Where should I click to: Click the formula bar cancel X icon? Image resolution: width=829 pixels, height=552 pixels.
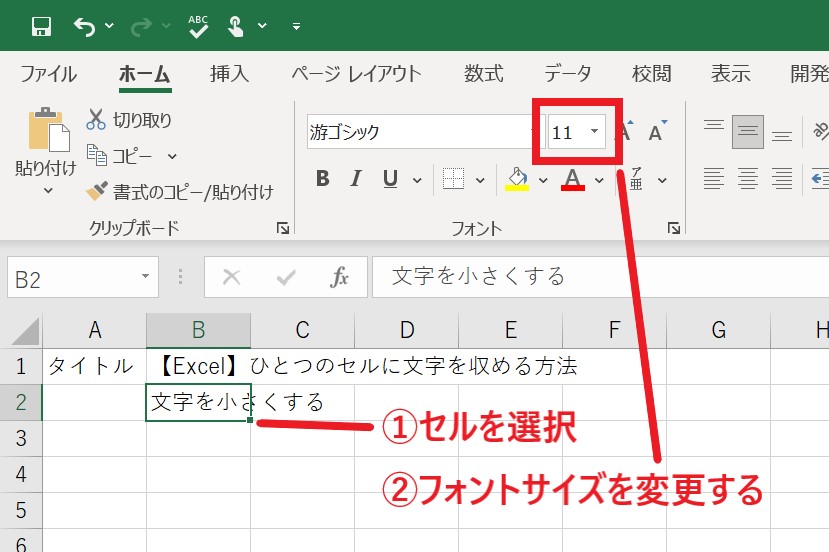(x=232, y=277)
